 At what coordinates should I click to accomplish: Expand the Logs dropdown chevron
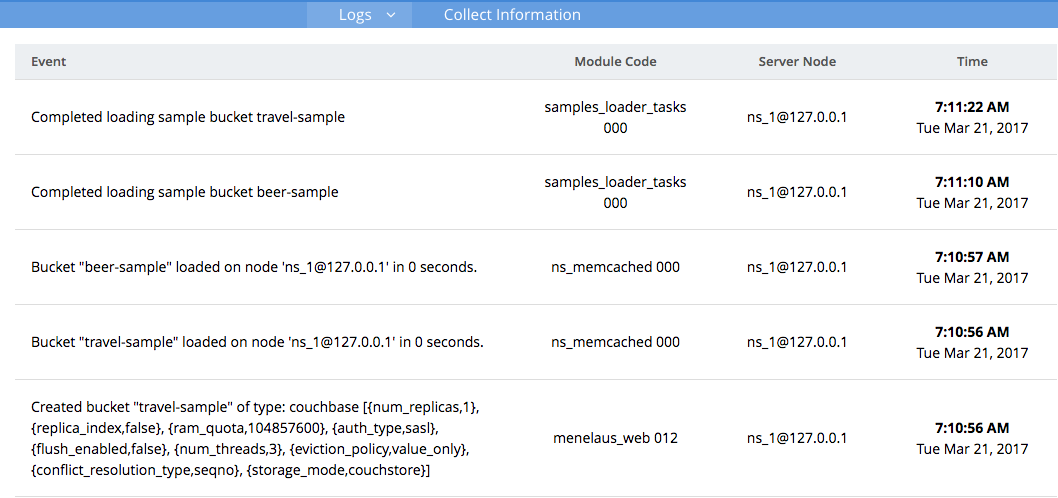point(391,15)
